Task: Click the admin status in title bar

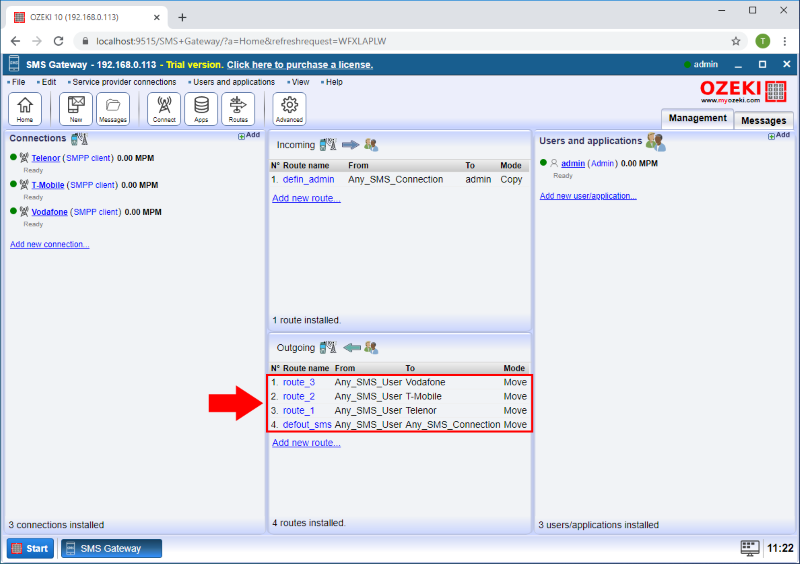Action: click(x=701, y=64)
